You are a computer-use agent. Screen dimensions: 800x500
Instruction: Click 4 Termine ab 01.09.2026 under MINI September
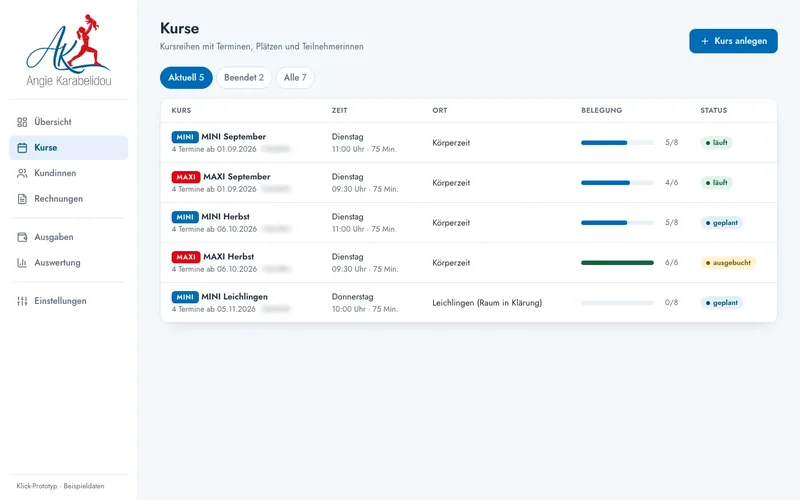[x=214, y=149]
